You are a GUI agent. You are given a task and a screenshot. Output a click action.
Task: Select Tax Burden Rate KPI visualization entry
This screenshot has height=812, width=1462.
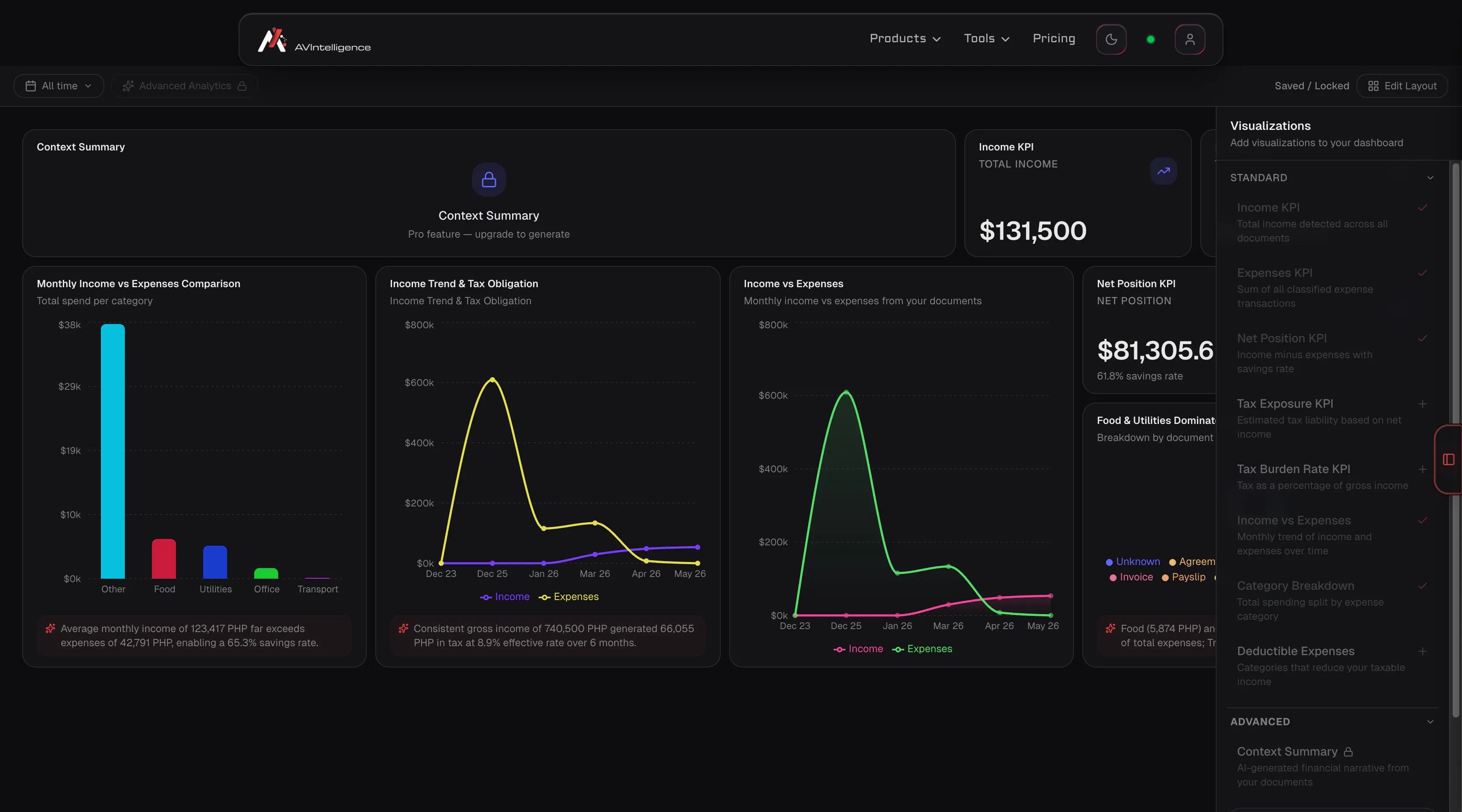point(1332,477)
